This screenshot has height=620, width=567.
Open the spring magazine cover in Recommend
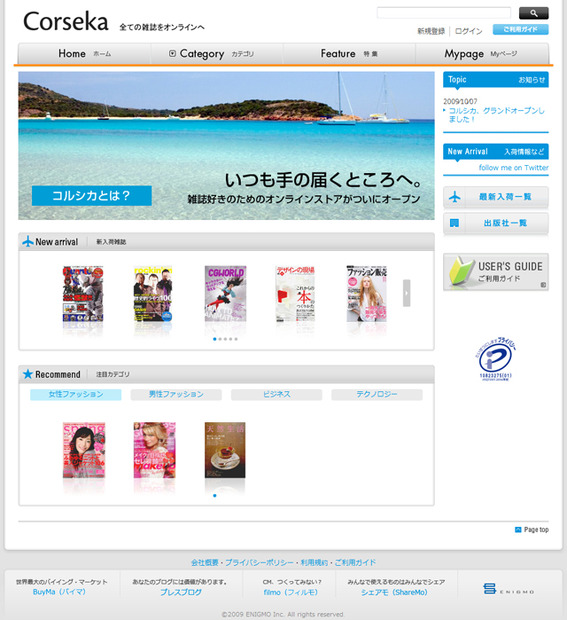pyautogui.click(x=84, y=450)
